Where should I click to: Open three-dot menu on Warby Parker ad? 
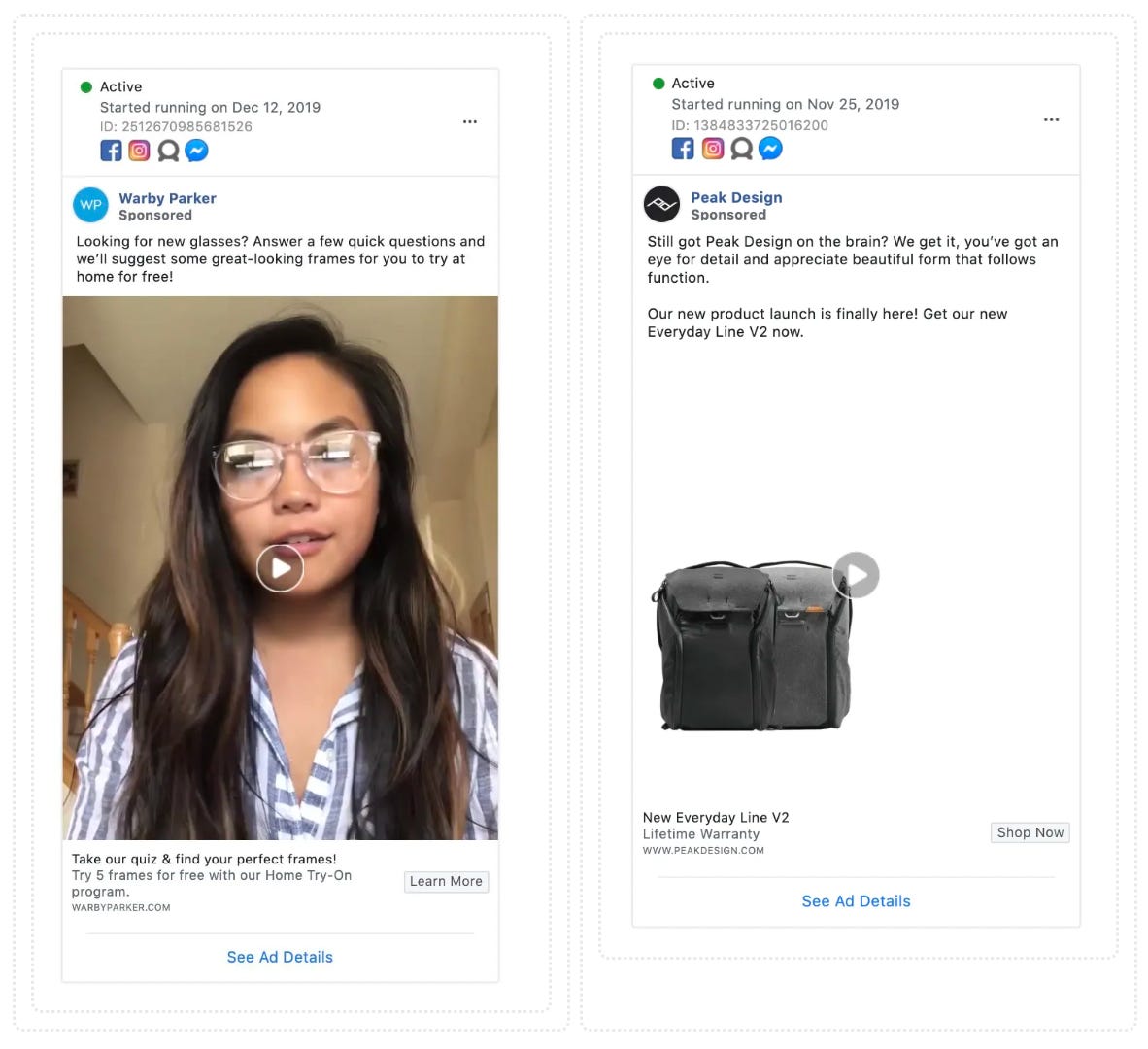click(470, 121)
